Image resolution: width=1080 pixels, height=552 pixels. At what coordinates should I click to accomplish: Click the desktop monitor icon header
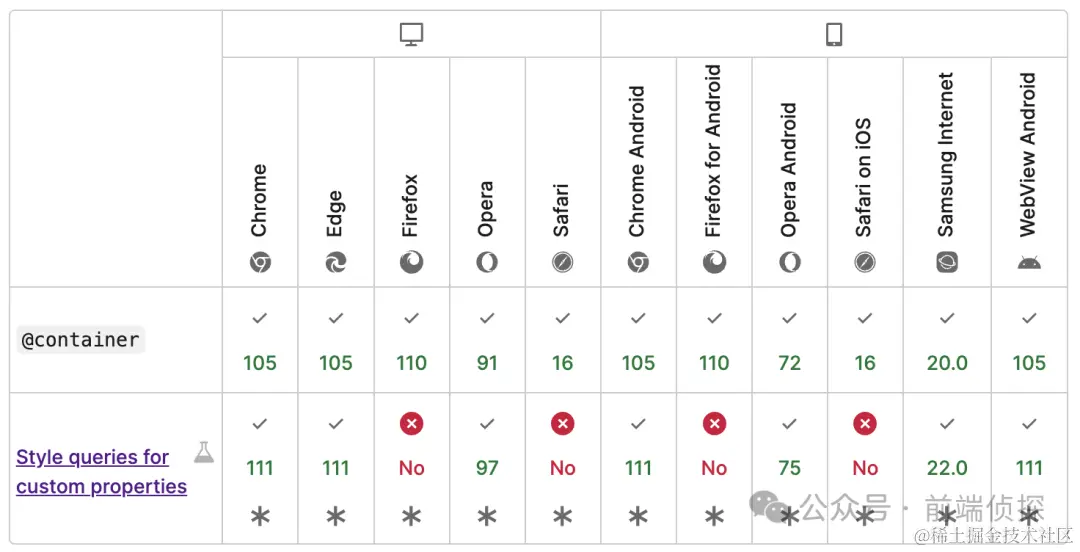point(411,34)
